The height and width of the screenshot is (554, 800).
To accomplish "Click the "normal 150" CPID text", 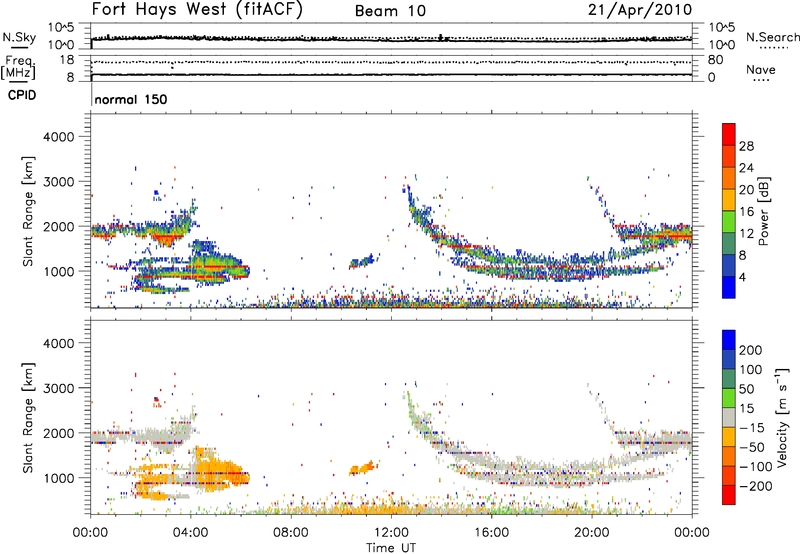I will (x=131, y=99).
